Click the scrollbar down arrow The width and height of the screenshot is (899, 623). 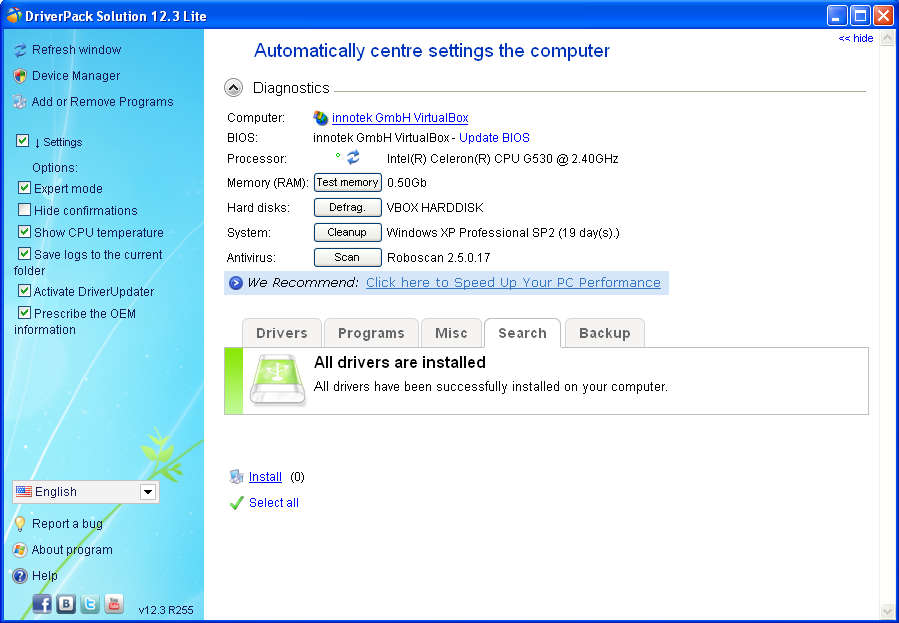click(x=887, y=612)
